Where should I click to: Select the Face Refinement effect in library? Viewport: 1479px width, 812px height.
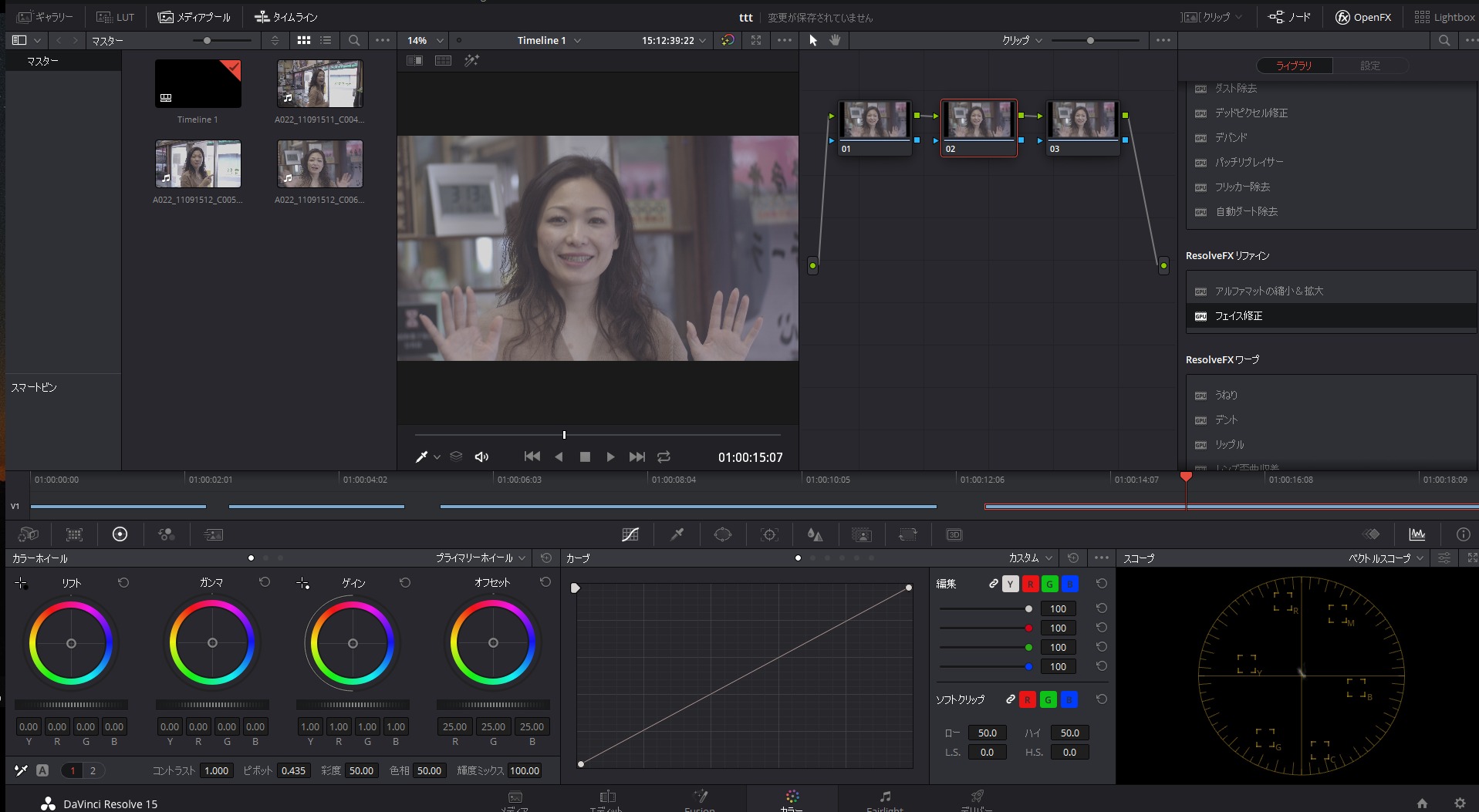tap(1238, 316)
